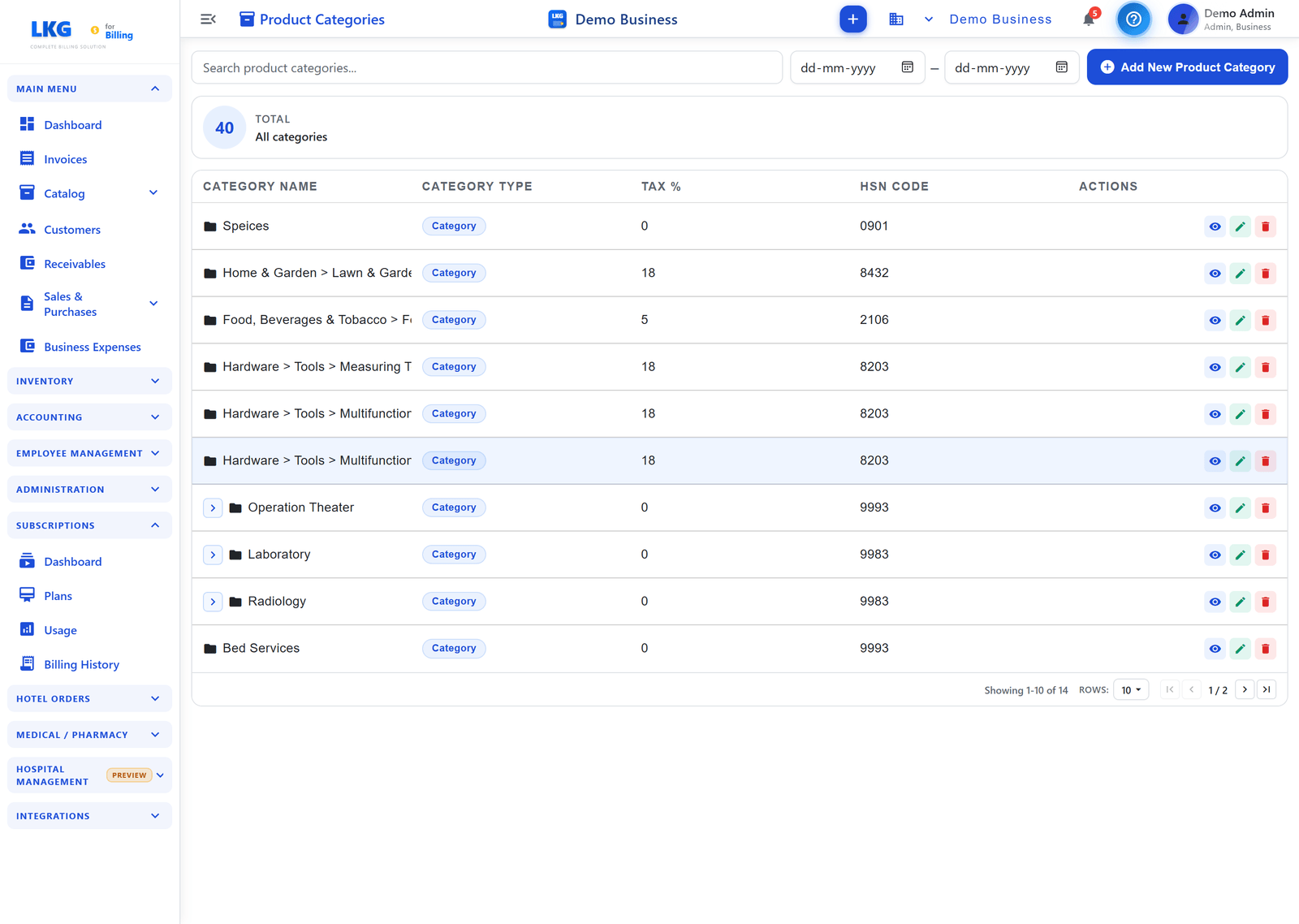The height and width of the screenshot is (924, 1299).
Task: Expand the Accounting section
Action: (89, 417)
